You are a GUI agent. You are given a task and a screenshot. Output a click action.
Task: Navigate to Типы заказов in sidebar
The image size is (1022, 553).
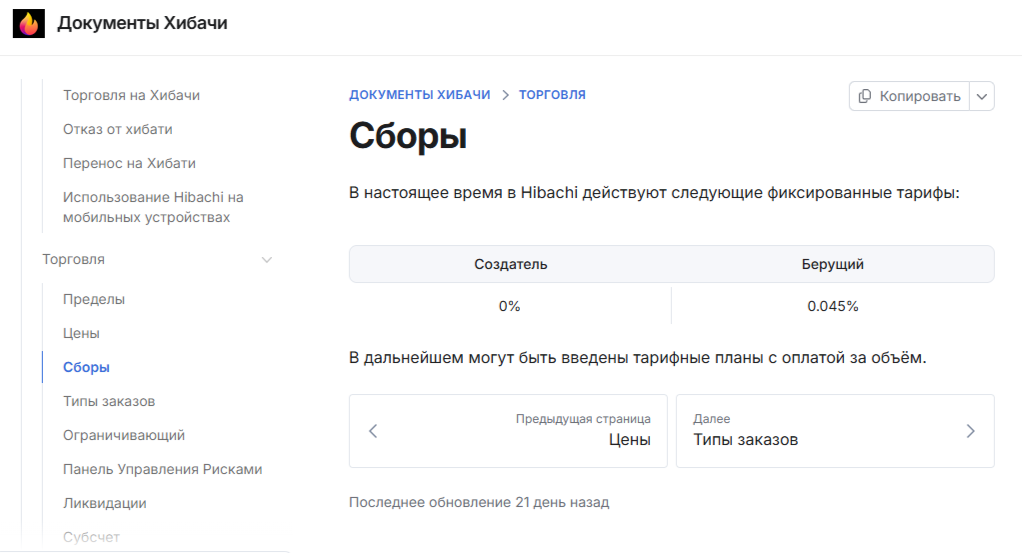(x=109, y=402)
